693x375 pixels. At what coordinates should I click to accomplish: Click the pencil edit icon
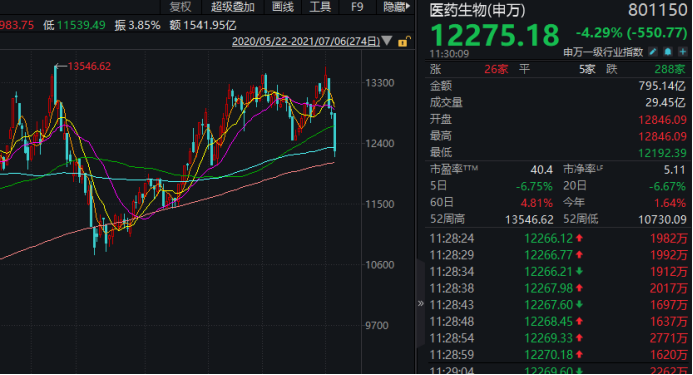(x=653, y=52)
